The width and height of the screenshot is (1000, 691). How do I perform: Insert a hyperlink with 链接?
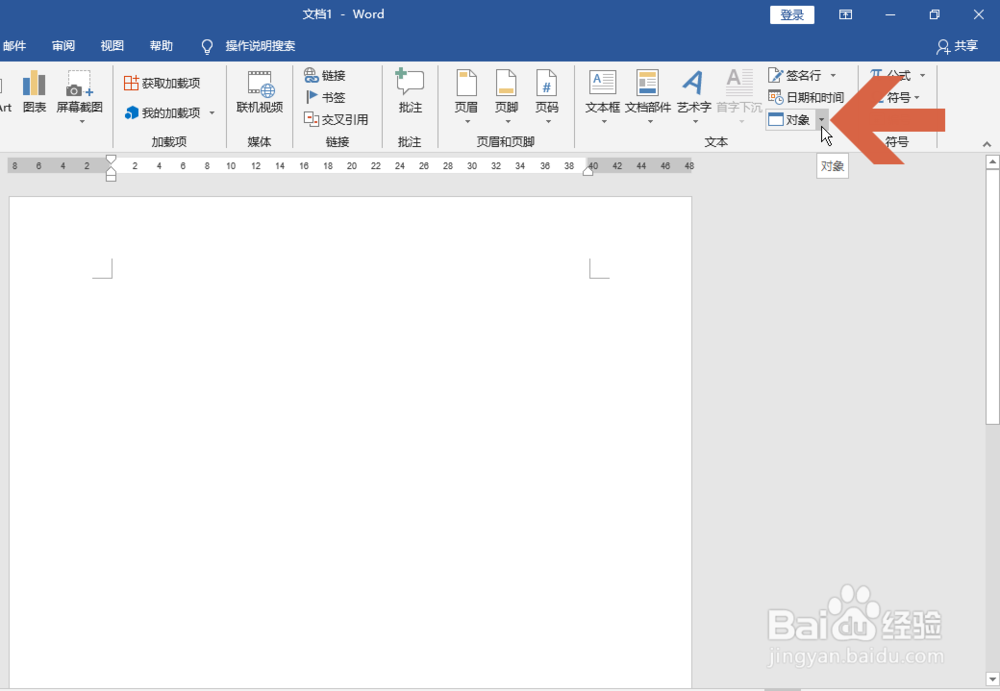[325, 75]
